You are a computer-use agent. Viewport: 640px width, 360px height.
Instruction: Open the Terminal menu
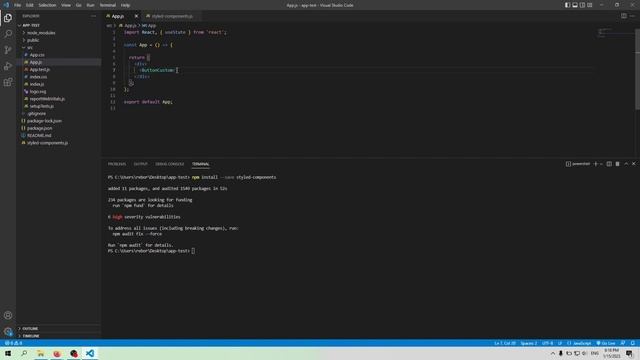coord(108,5)
